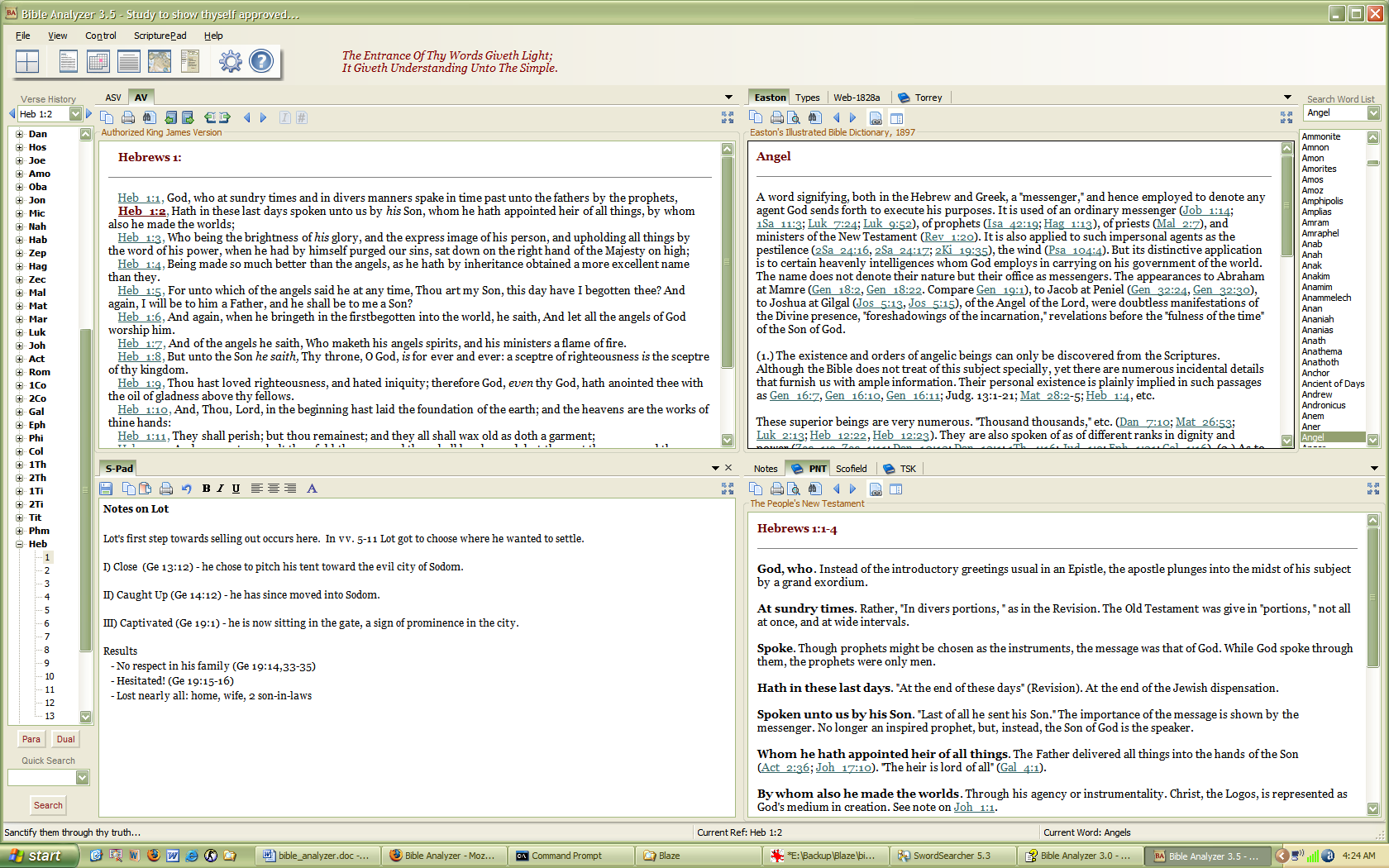Toggle italic formatting in S-Pad

point(221,489)
